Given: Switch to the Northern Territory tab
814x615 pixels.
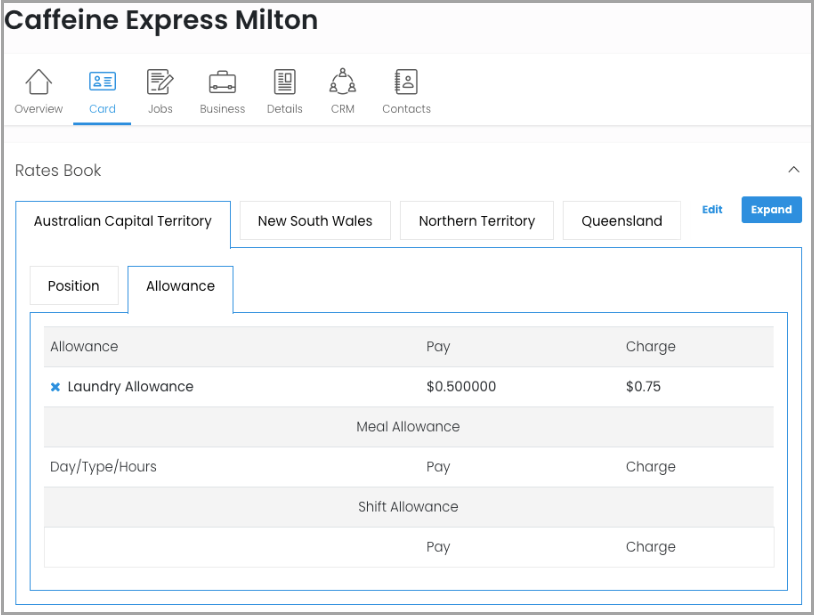Looking at the screenshot, I should [477, 221].
